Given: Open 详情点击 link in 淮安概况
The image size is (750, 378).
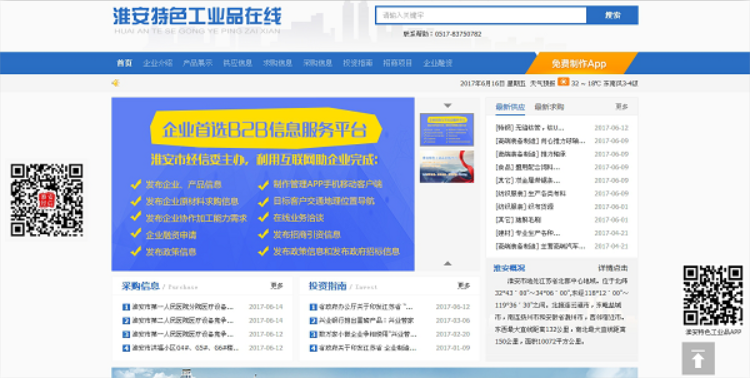Looking at the screenshot, I should (613, 268).
